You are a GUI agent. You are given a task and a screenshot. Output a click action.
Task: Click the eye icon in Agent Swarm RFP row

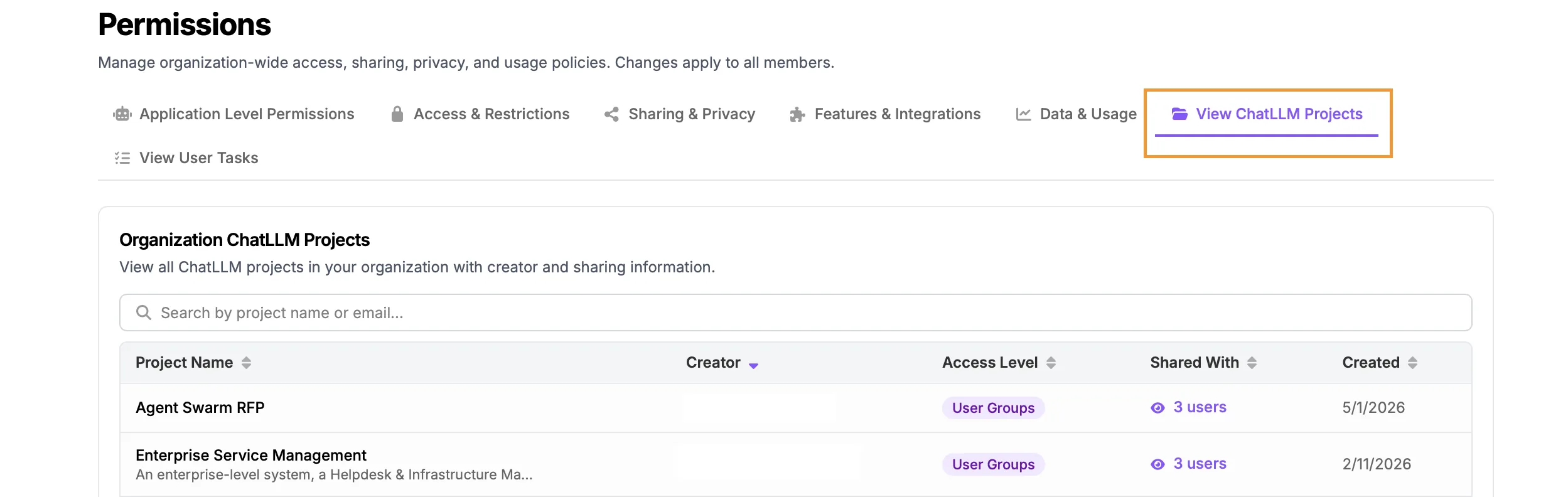click(1157, 408)
